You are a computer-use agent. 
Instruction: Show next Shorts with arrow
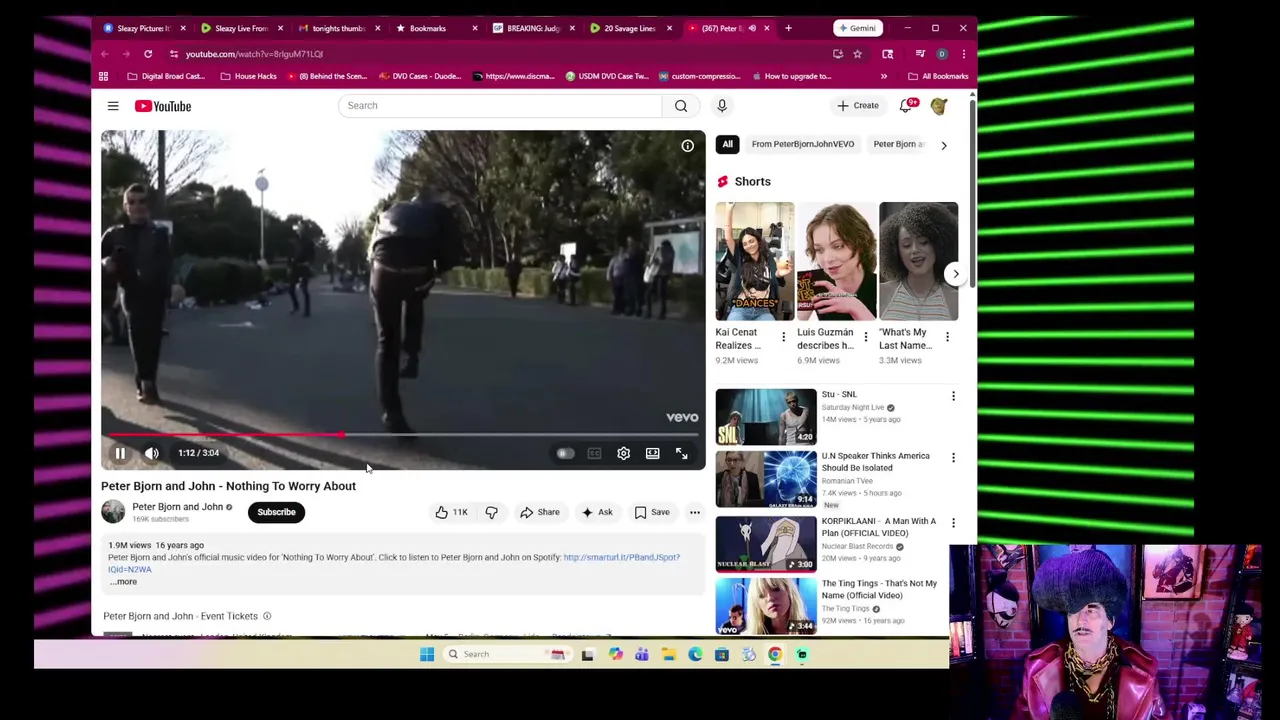pos(956,274)
